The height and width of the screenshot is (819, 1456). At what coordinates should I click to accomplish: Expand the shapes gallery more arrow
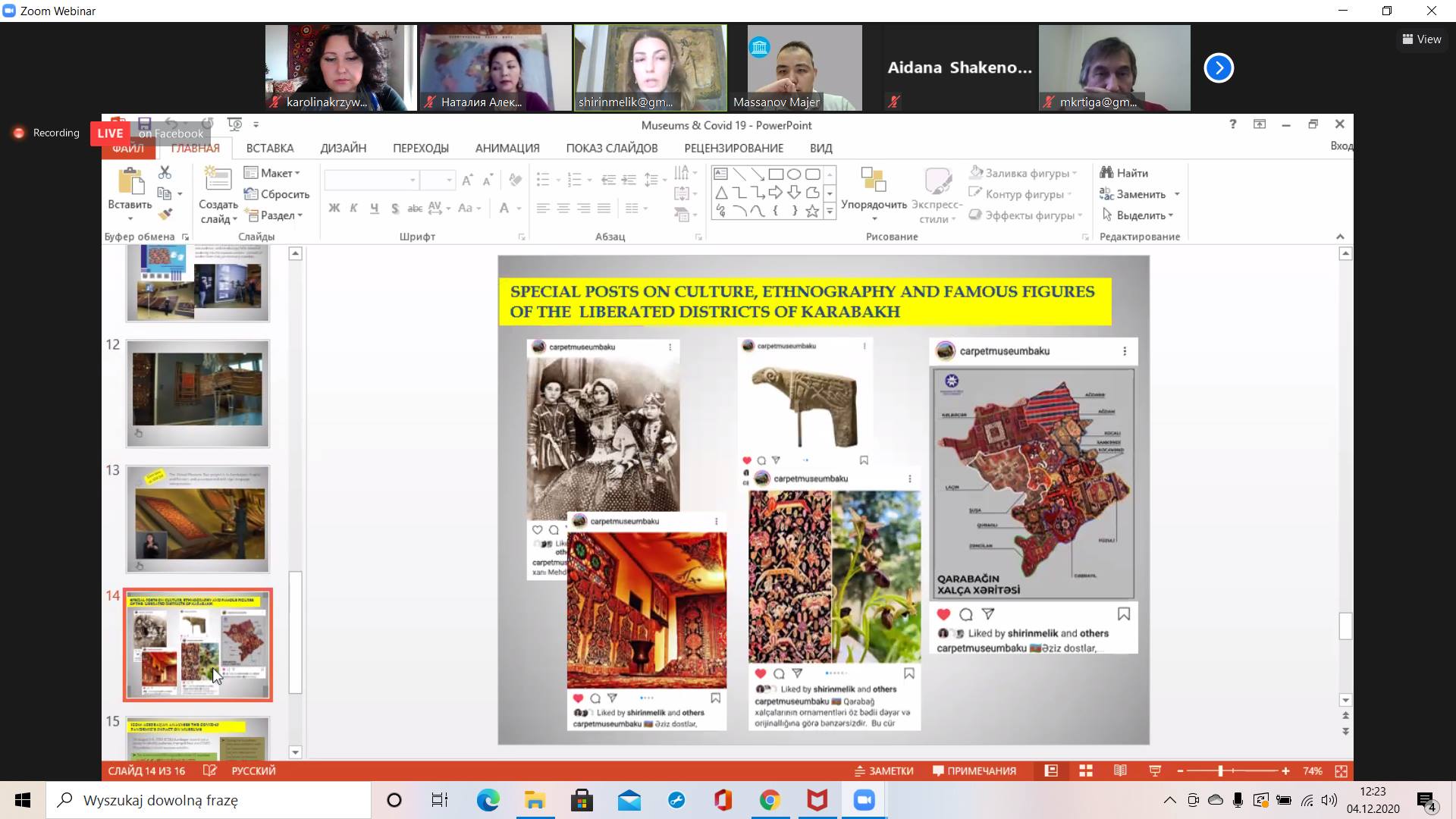tap(830, 213)
